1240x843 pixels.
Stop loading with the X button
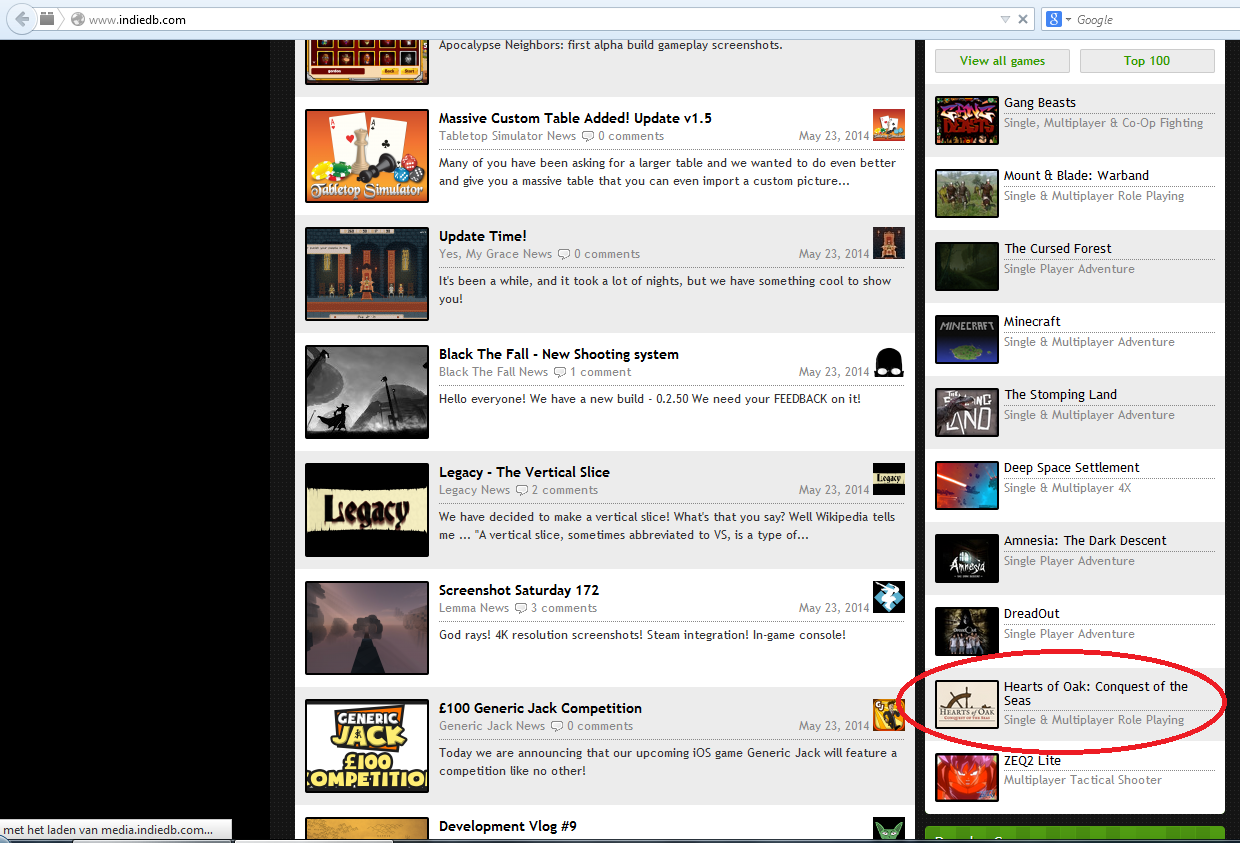point(1023,20)
